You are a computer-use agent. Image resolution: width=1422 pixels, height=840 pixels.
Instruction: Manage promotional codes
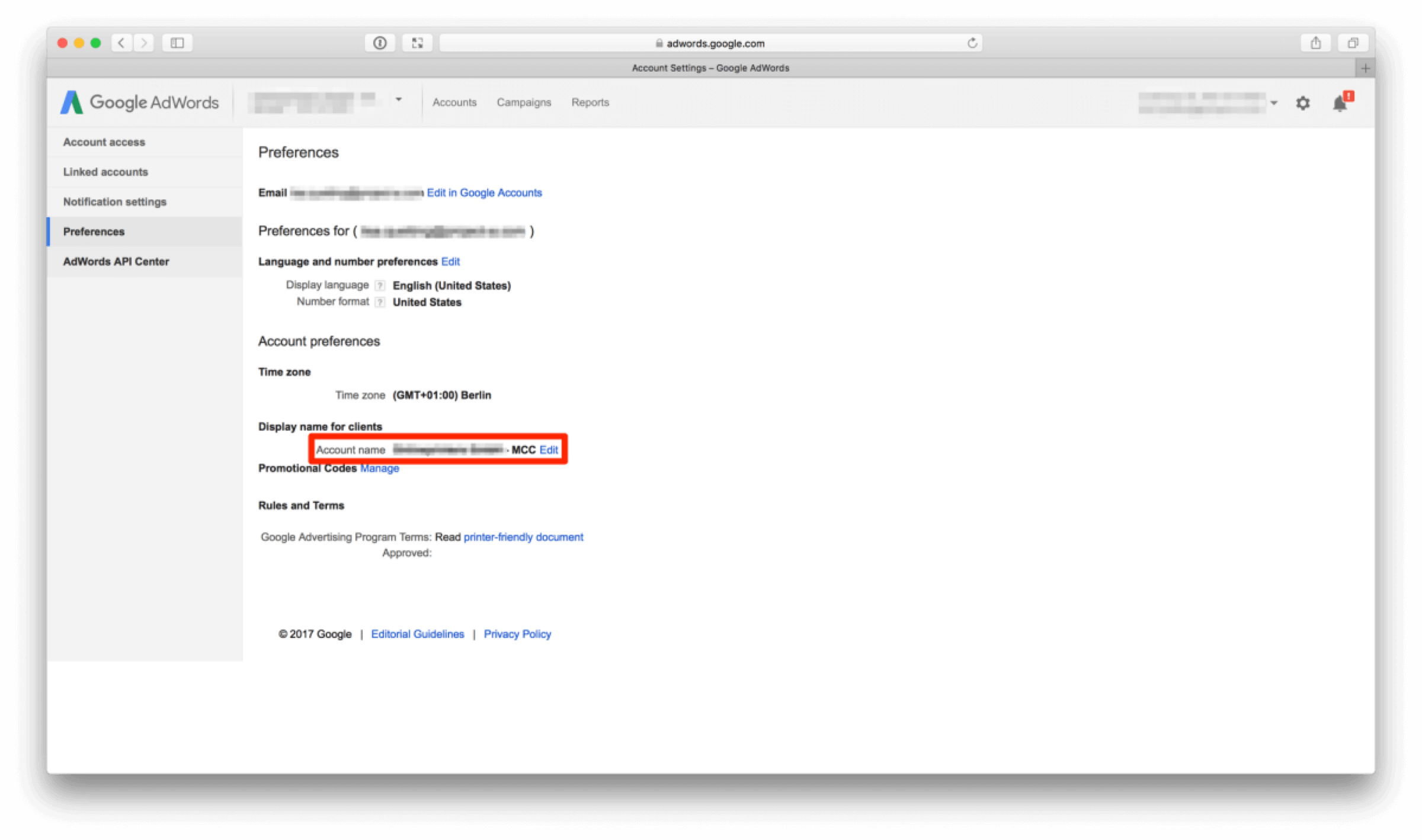[x=380, y=468]
